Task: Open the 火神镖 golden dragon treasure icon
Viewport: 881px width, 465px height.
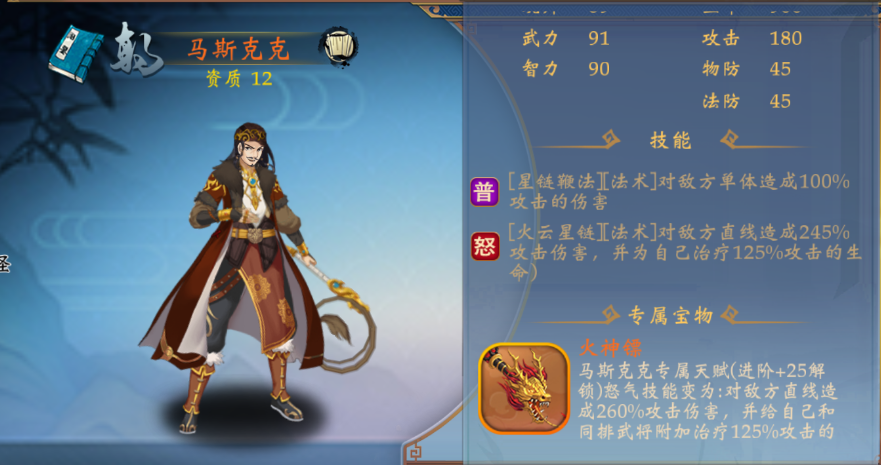Action: tap(524, 389)
